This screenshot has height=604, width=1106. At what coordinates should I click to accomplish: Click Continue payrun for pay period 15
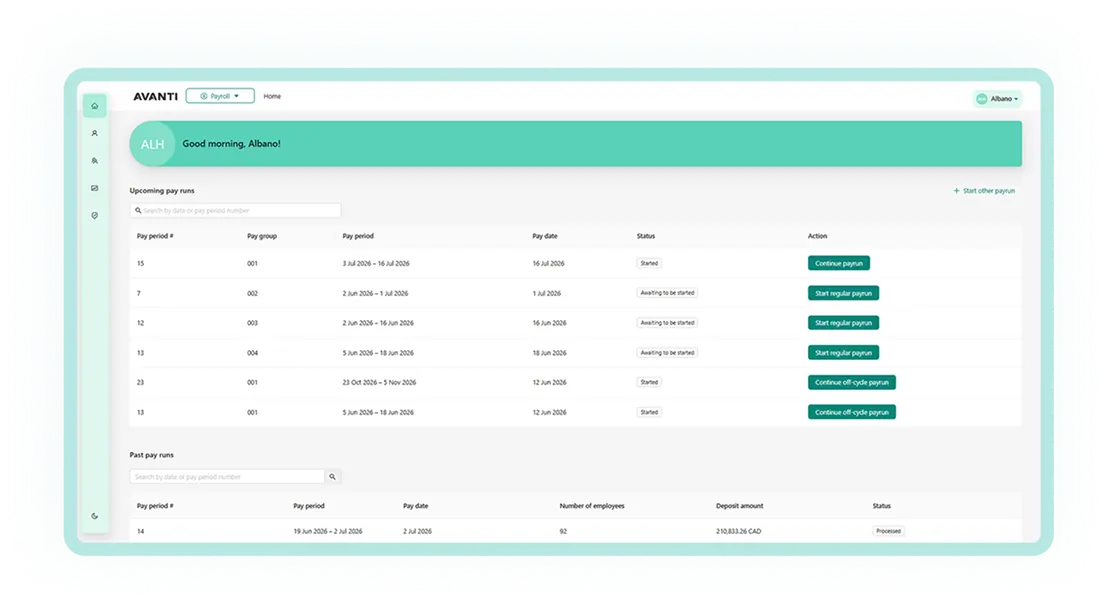839,263
